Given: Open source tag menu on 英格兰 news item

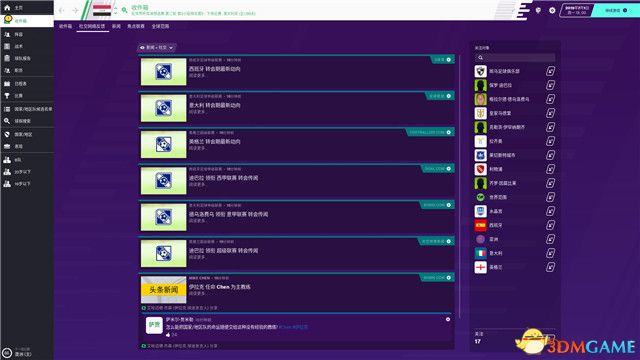Looking at the screenshot, I should point(430,132).
